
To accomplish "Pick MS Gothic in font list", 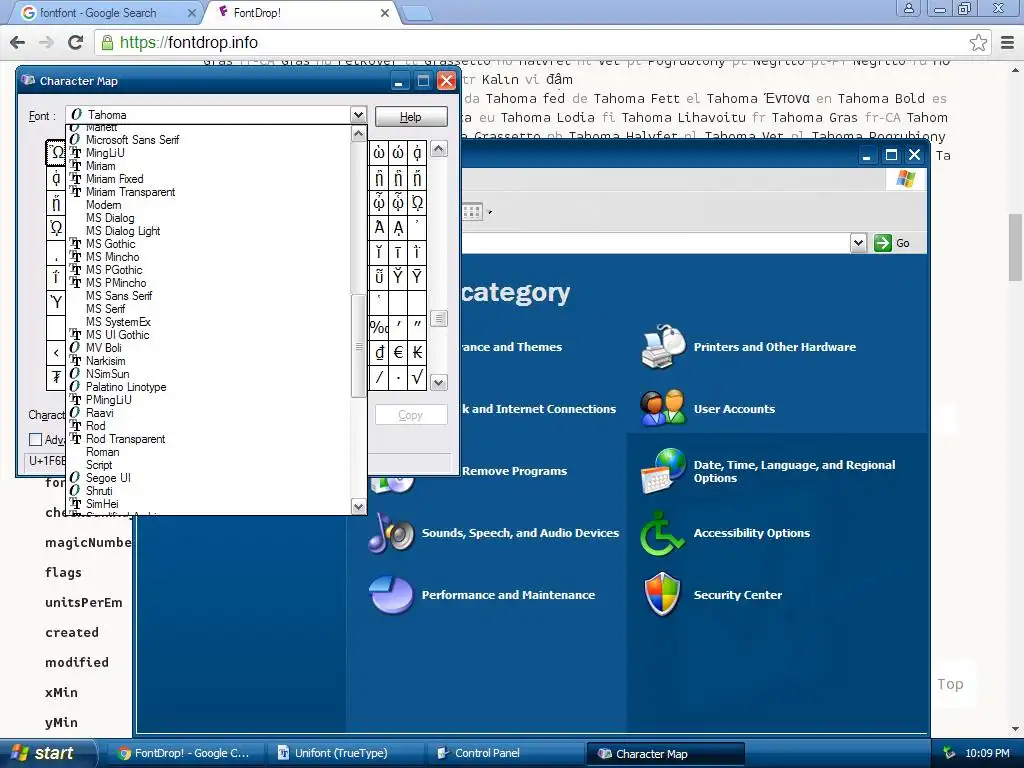I will (x=110, y=244).
